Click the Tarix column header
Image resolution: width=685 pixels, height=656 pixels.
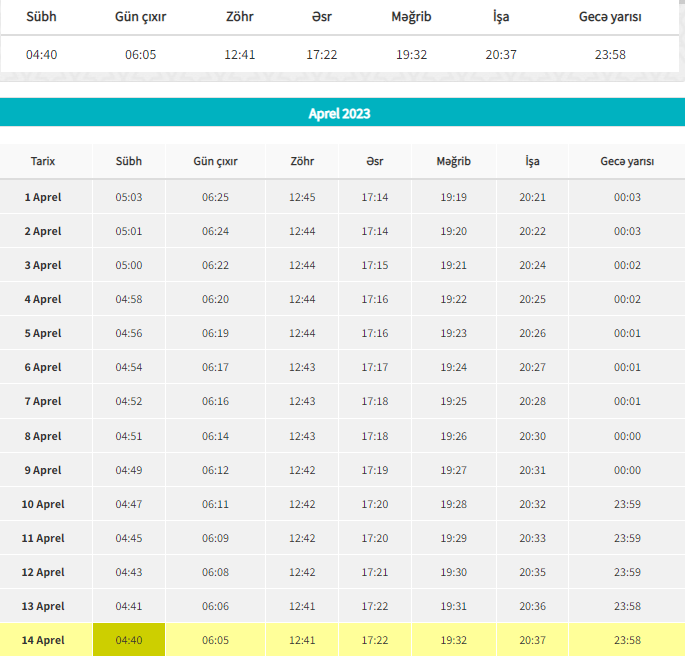click(43, 161)
